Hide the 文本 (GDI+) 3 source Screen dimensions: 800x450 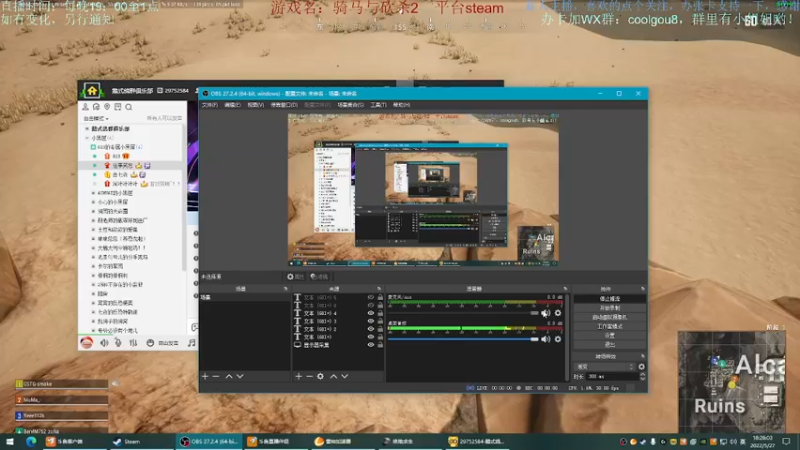pos(371,321)
